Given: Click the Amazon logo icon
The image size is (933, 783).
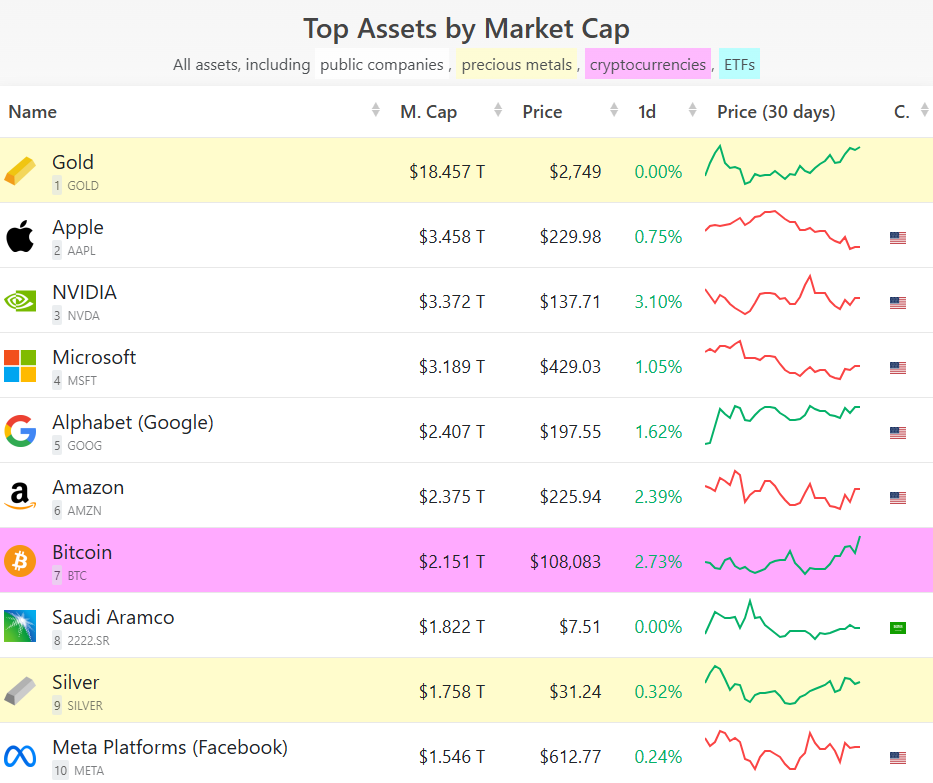Looking at the screenshot, I should tap(20, 496).
